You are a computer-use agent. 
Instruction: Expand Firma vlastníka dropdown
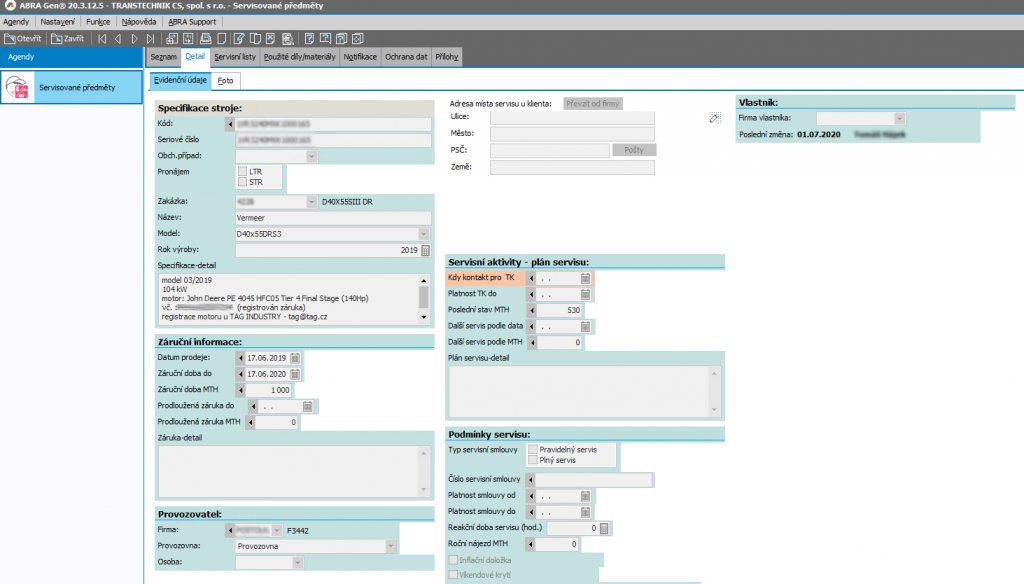tap(900, 118)
